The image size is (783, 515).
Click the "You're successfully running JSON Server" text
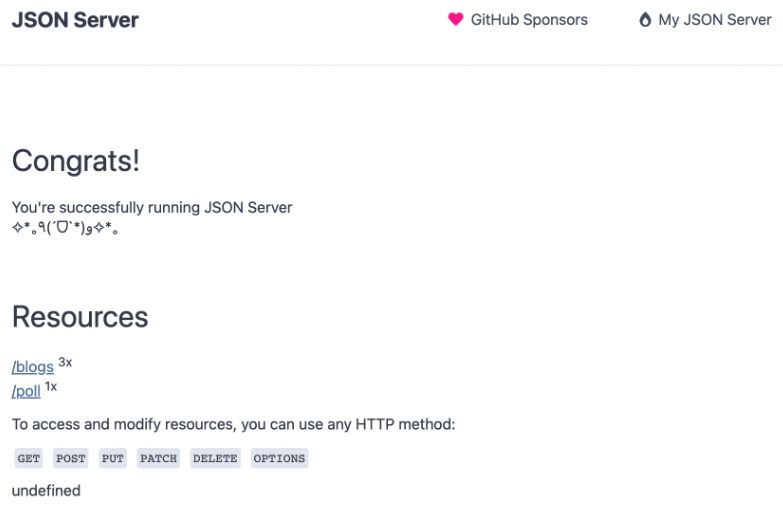click(152, 207)
